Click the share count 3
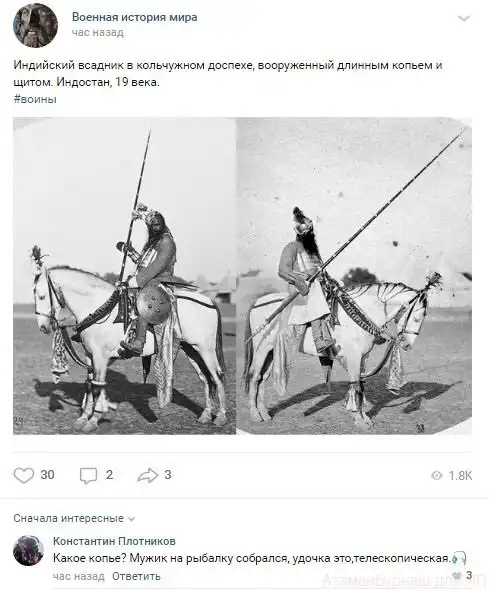This screenshot has width=495, height=591. pos(168,475)
